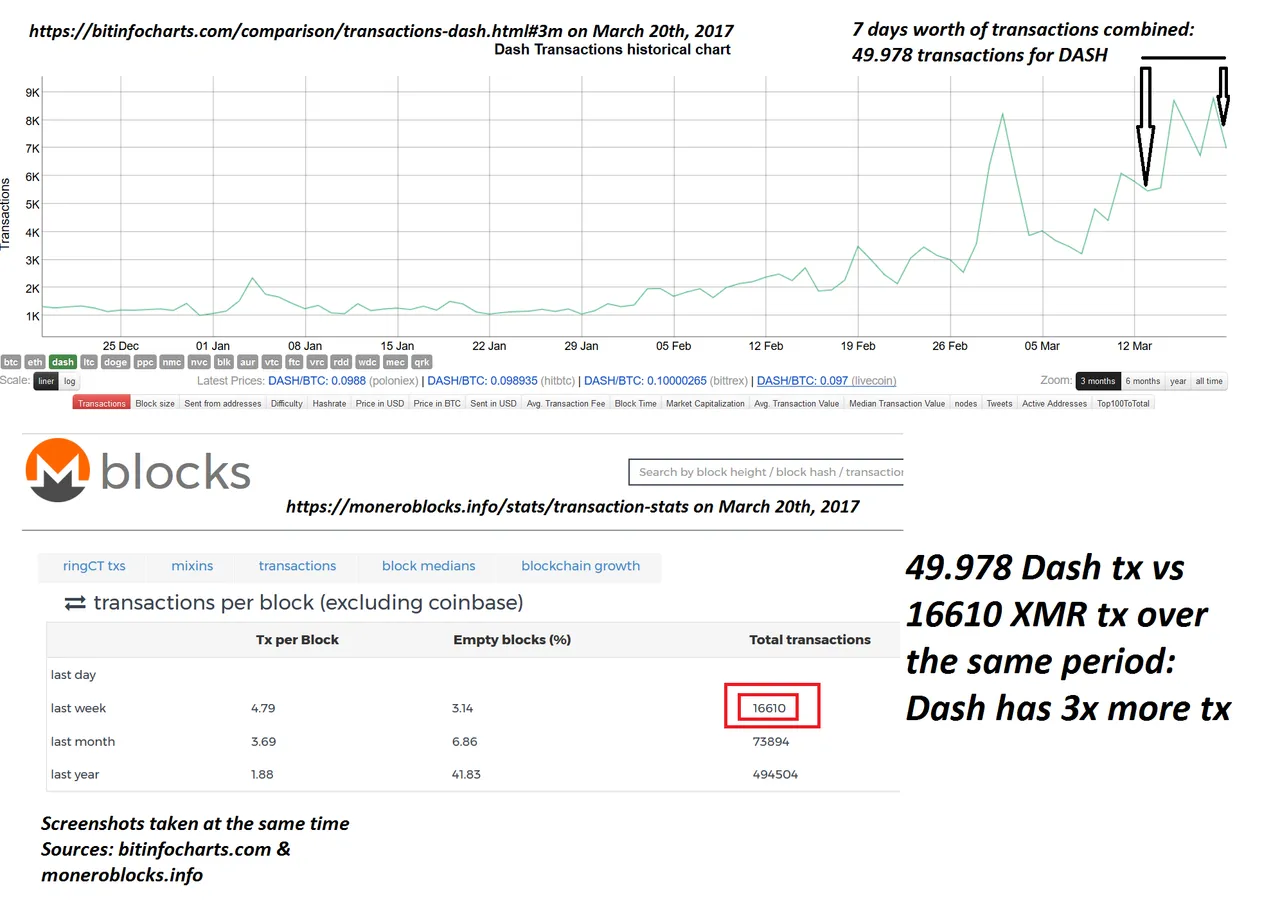This screenshot has height=903, width=1280.
Task: Open the Tweets chart tab
Action: click(999, 403)
